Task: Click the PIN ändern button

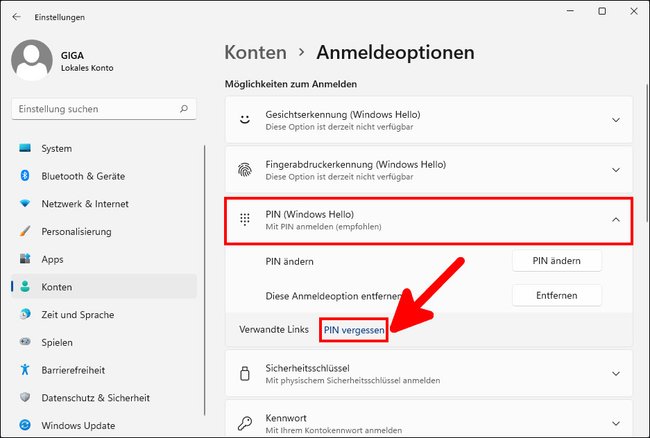Action: (557, 261)
